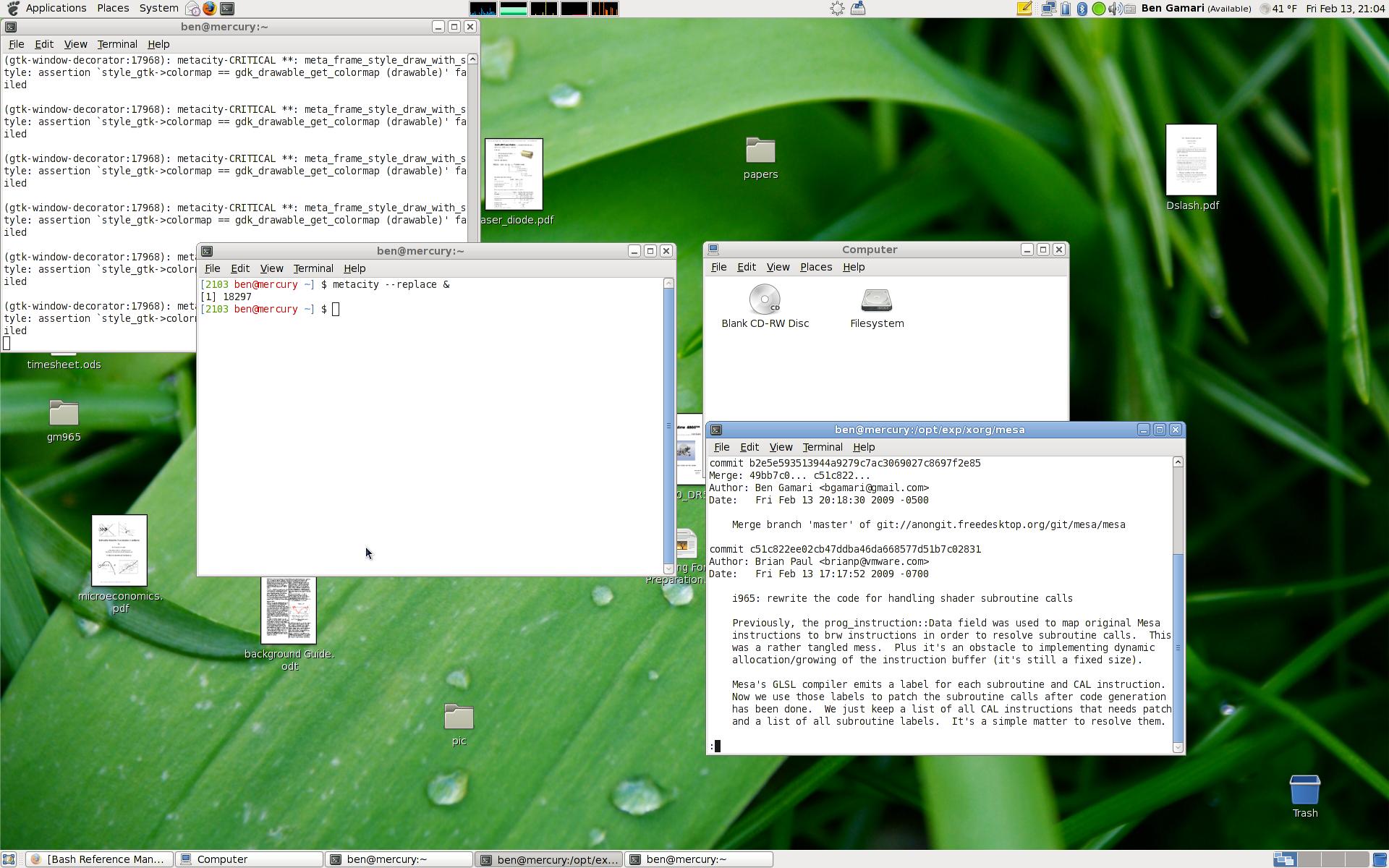Click Bash Reference Manual taskbar button
This screenshot has height=868, width=1389.
click(x=100, y=859)
